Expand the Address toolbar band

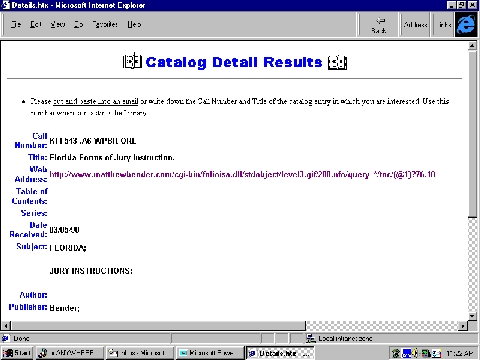[x=415, y=25]
